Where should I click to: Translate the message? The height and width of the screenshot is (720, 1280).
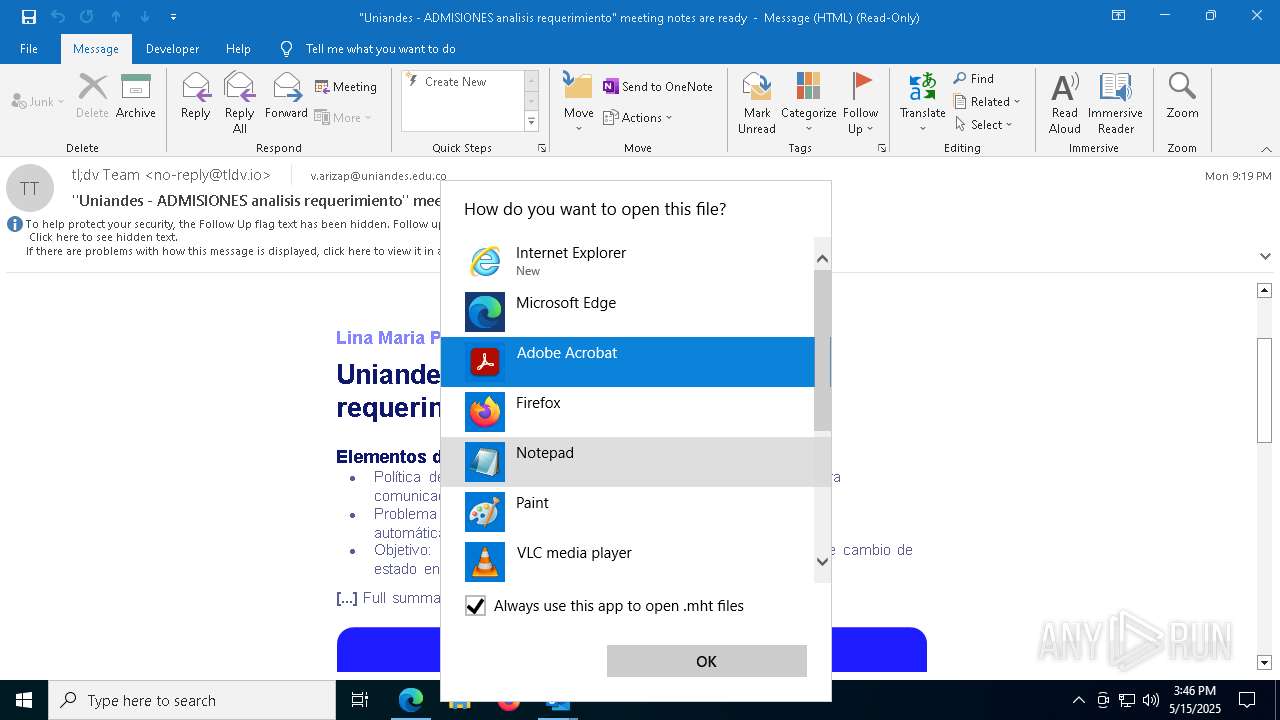tap(922, 103)
